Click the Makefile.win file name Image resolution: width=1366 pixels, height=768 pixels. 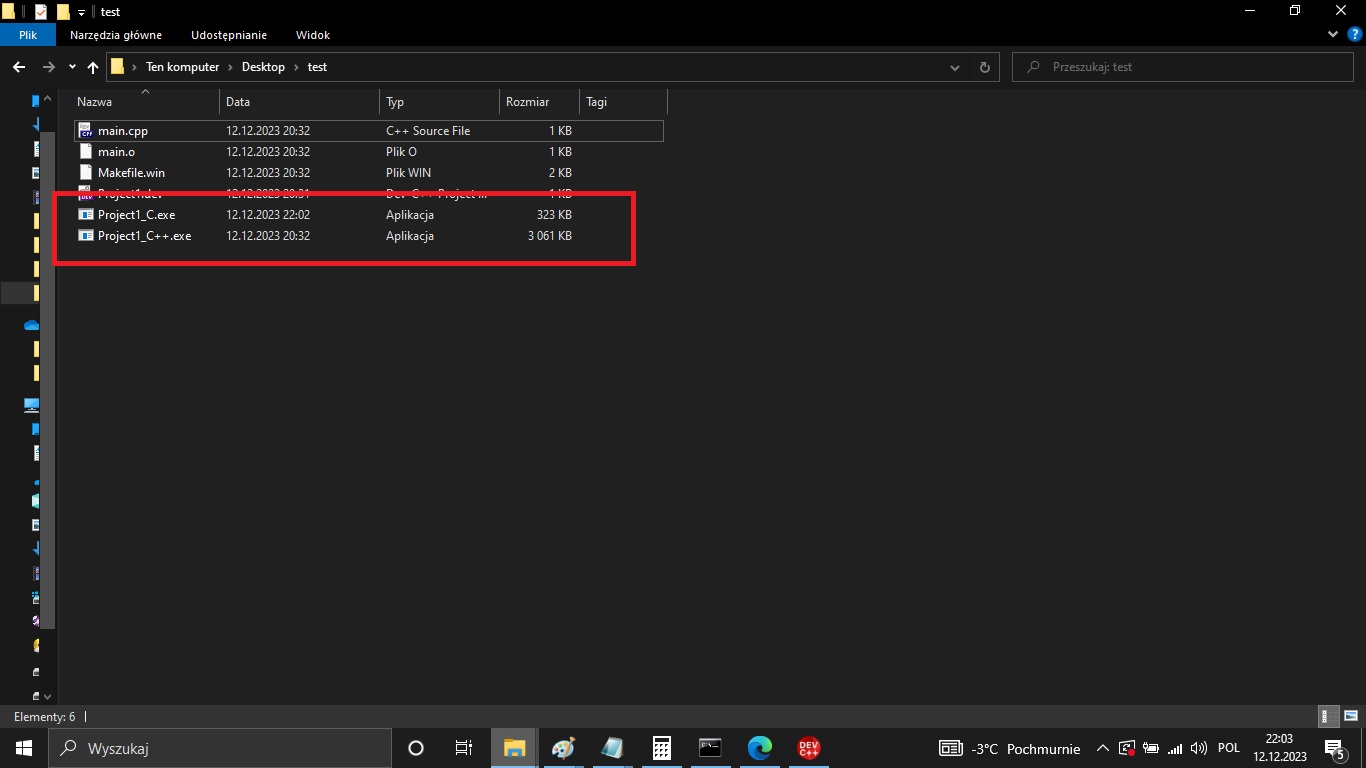click(x=131, y=173)
